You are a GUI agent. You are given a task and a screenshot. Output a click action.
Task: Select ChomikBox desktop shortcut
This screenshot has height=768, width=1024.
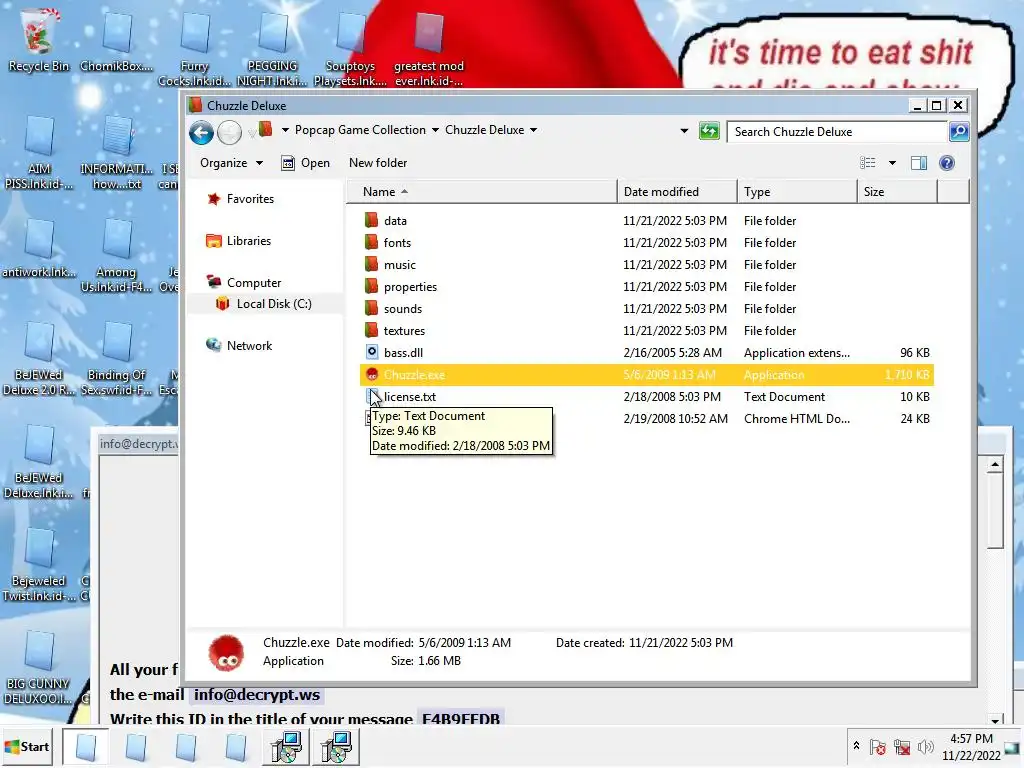[117, 40]
